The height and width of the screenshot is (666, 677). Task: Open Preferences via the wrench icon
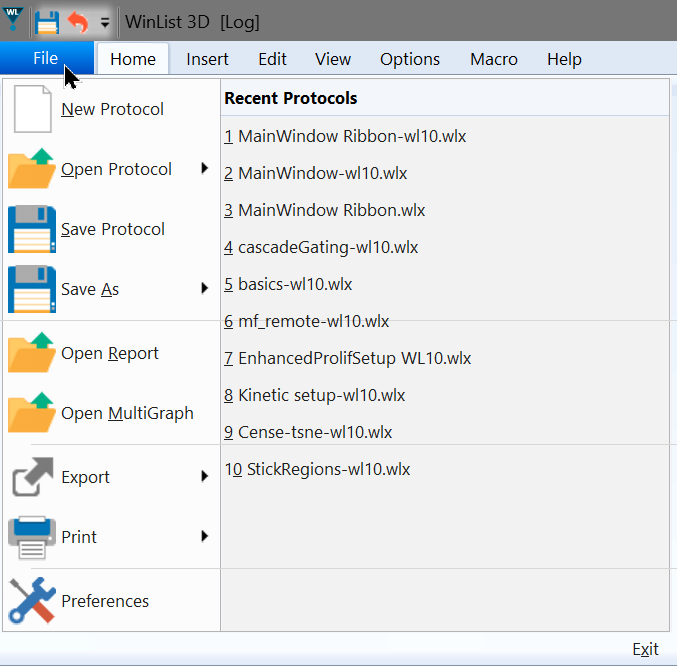[32, 601]
